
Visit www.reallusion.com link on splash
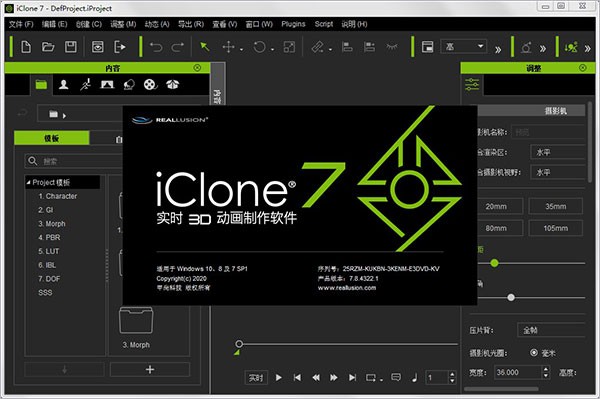(x=347, y=288)
